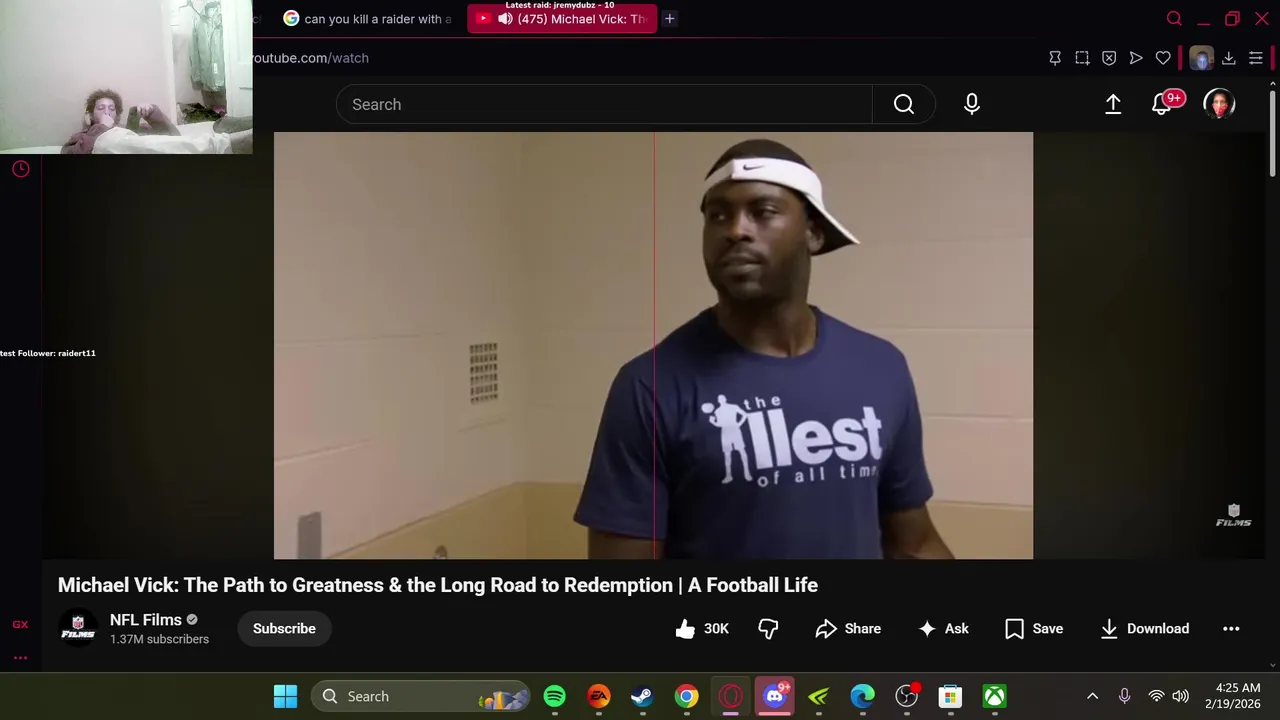Click the Share button
The width and height of the screenshot is (1280, 720).
pyautogui.click(x=848, y=629)
